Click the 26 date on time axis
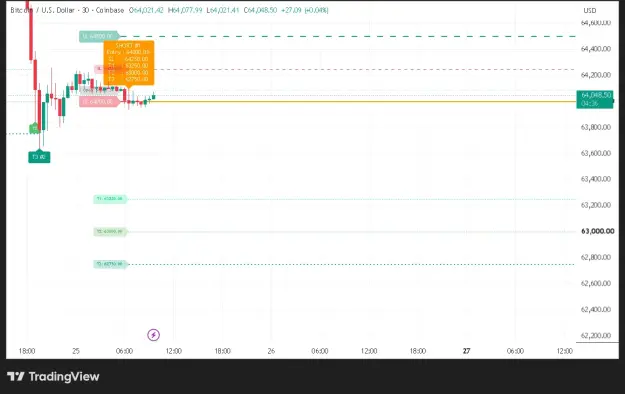 pyautogui.click(x=271, y=351)
